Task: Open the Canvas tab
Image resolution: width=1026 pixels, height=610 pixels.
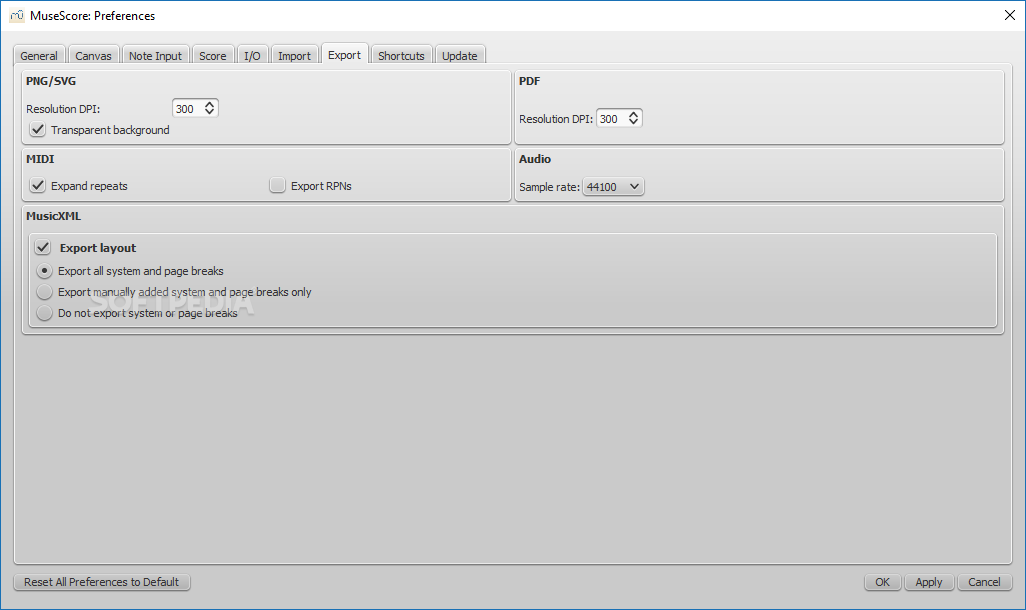Action: [93, 56]
